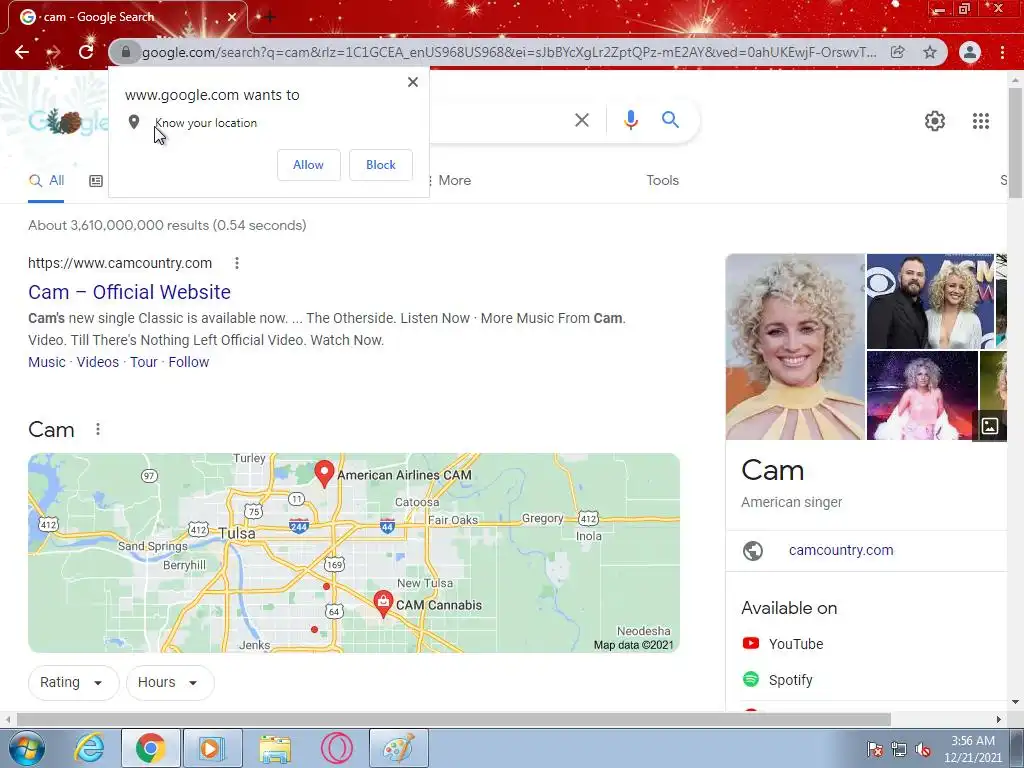Open the photo of Cam in pink dress
Viewport: 1024px width, 768px height.
coord(922,396)
